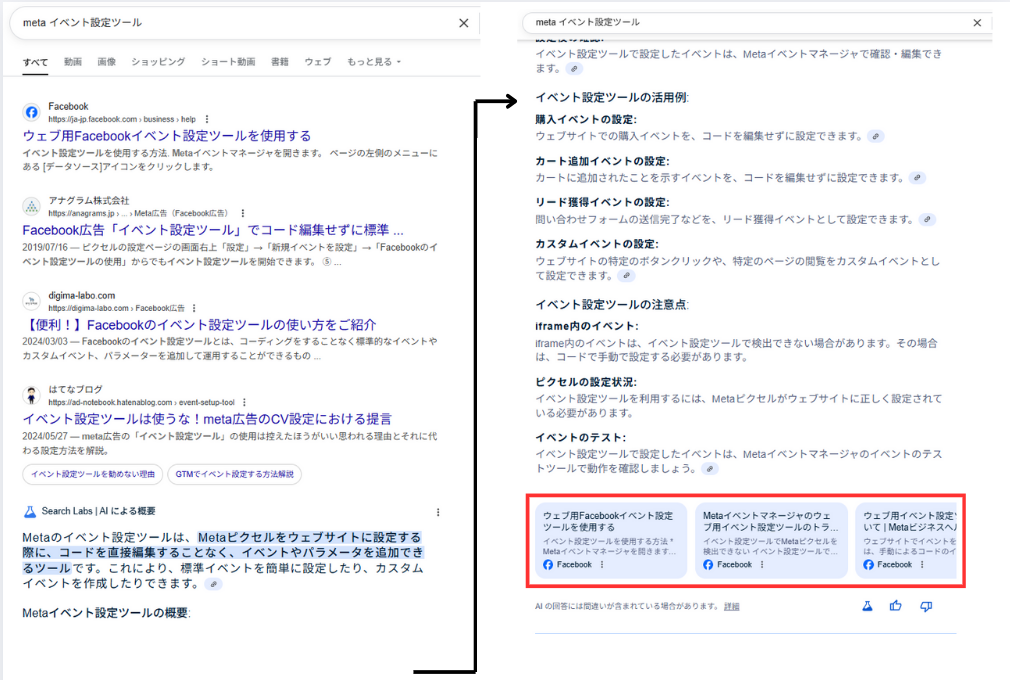The width and height of the screenshot is (1010, 680).
Task: Click the アナグラム株式会社 favicon
Action: click(x=32, y=206)
